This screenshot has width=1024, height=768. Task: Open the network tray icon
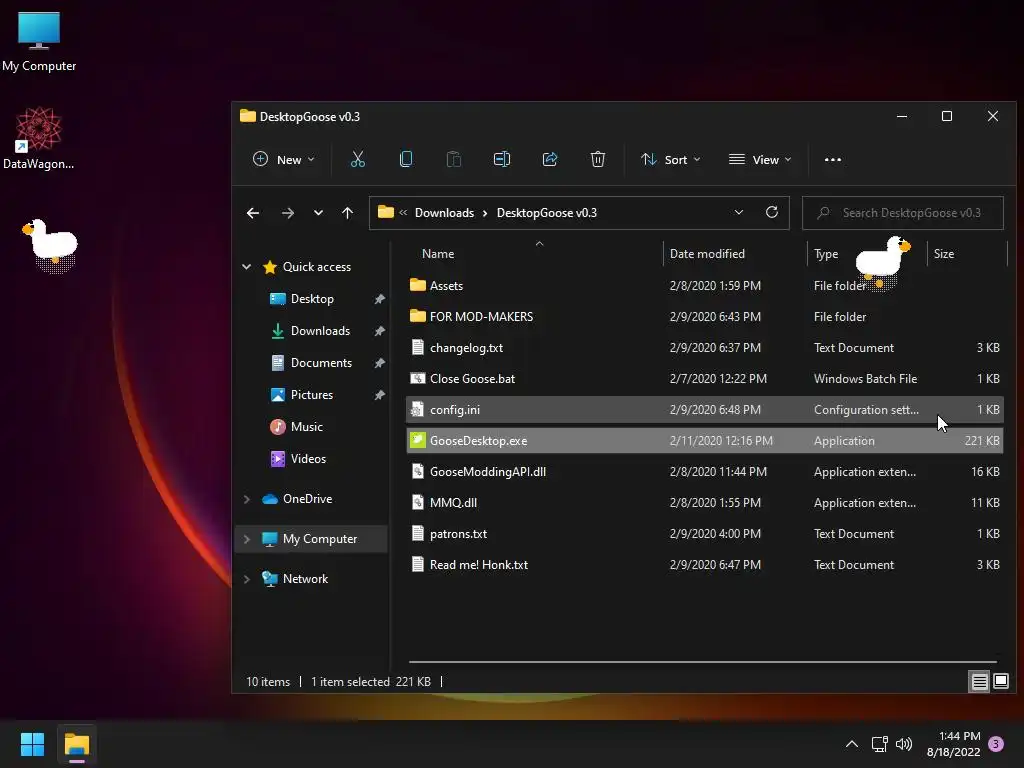pos(879,744)
